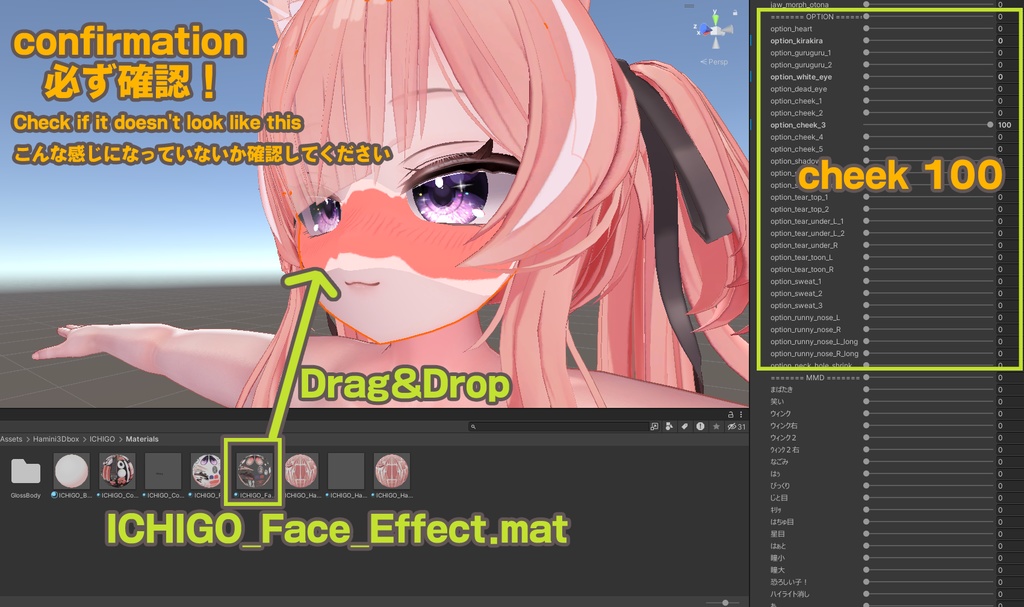
Task: Click the Project panel search field
Action: point(560,427)
